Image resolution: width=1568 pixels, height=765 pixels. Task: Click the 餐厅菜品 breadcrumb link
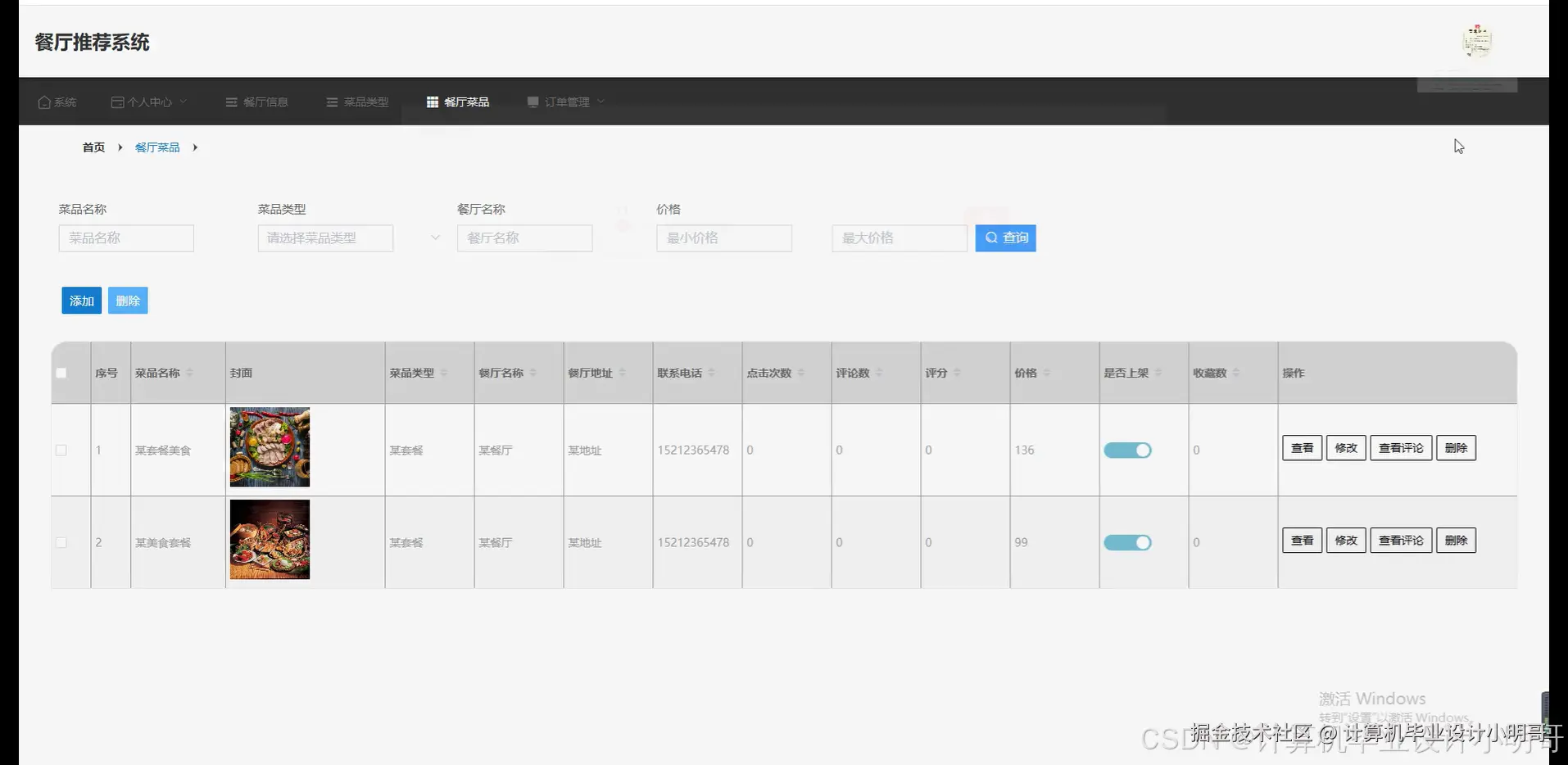pyautogui.click(x=157, y=147)
